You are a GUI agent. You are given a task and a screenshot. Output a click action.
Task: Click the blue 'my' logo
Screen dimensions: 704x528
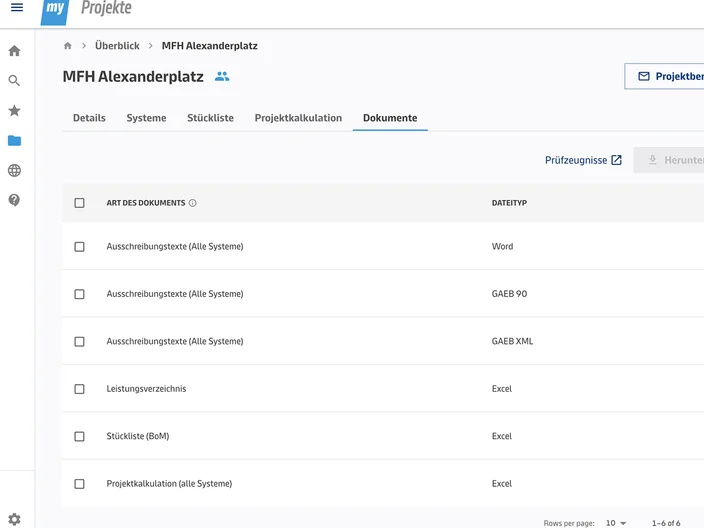55,12
